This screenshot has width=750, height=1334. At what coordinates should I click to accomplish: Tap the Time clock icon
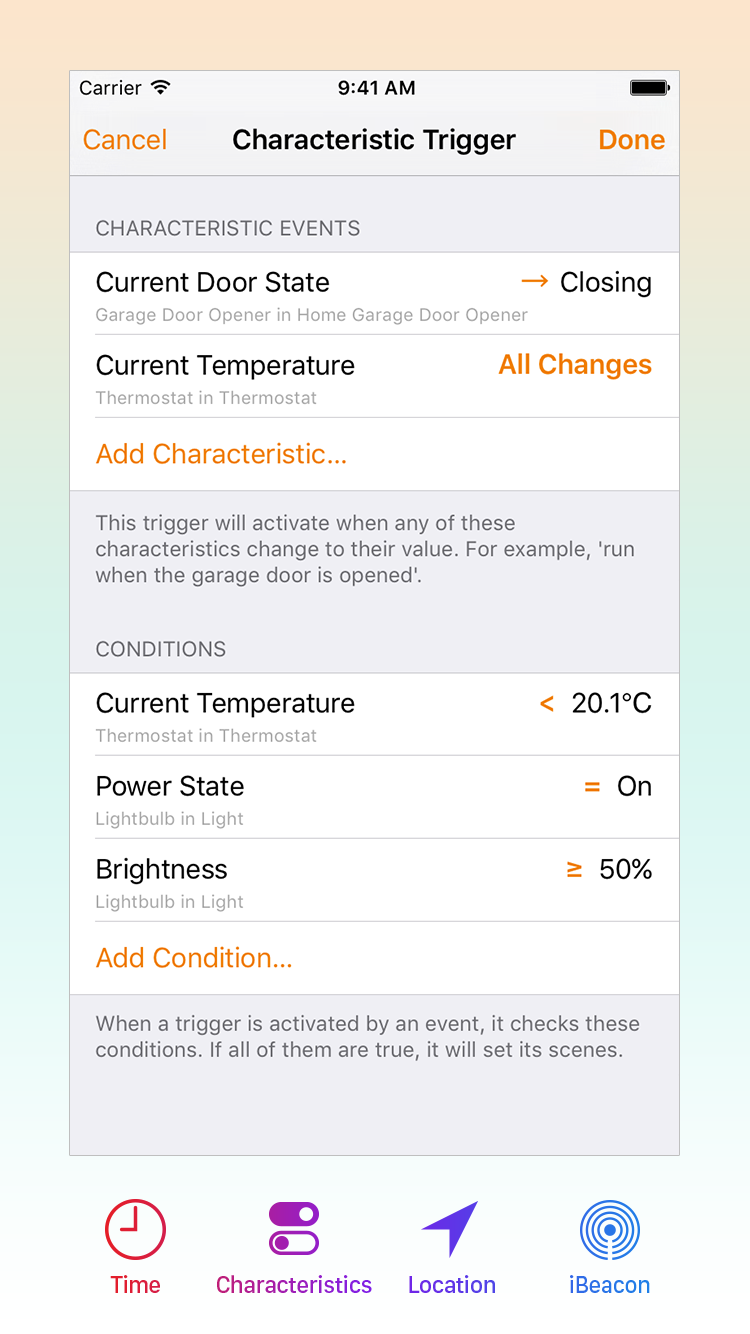(135, 1229)
